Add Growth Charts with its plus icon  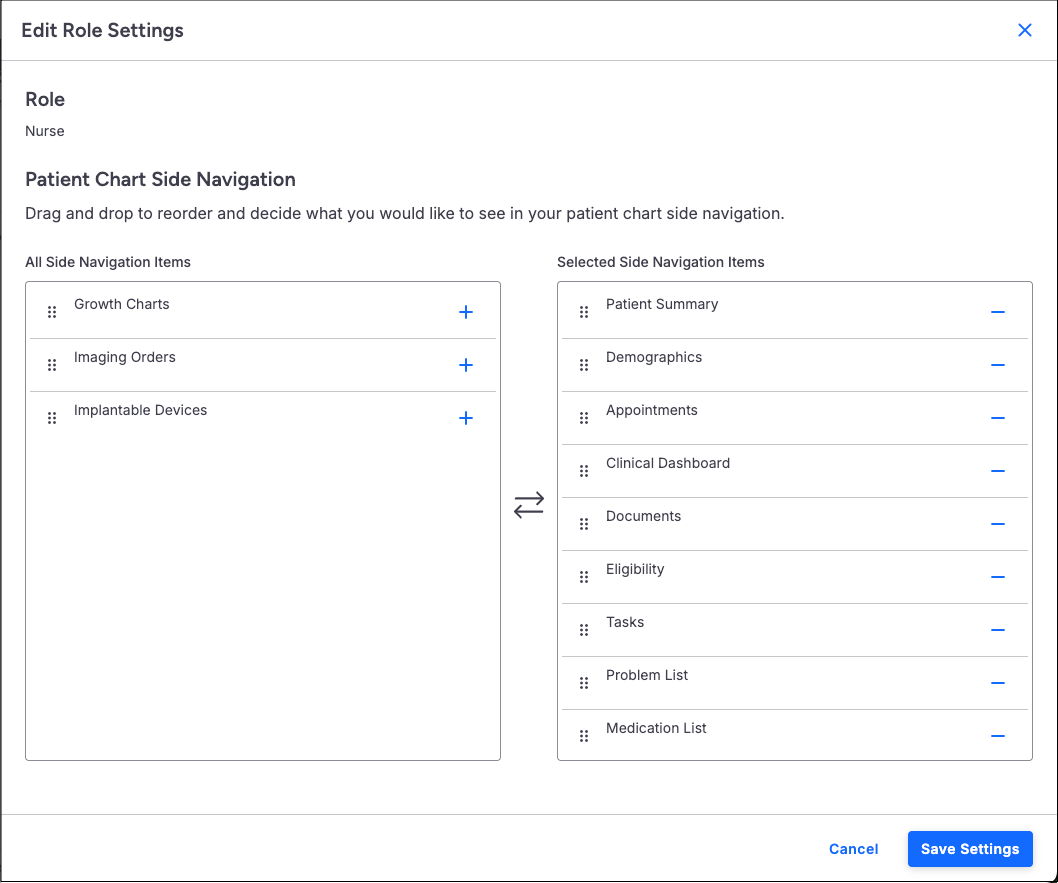465,312
